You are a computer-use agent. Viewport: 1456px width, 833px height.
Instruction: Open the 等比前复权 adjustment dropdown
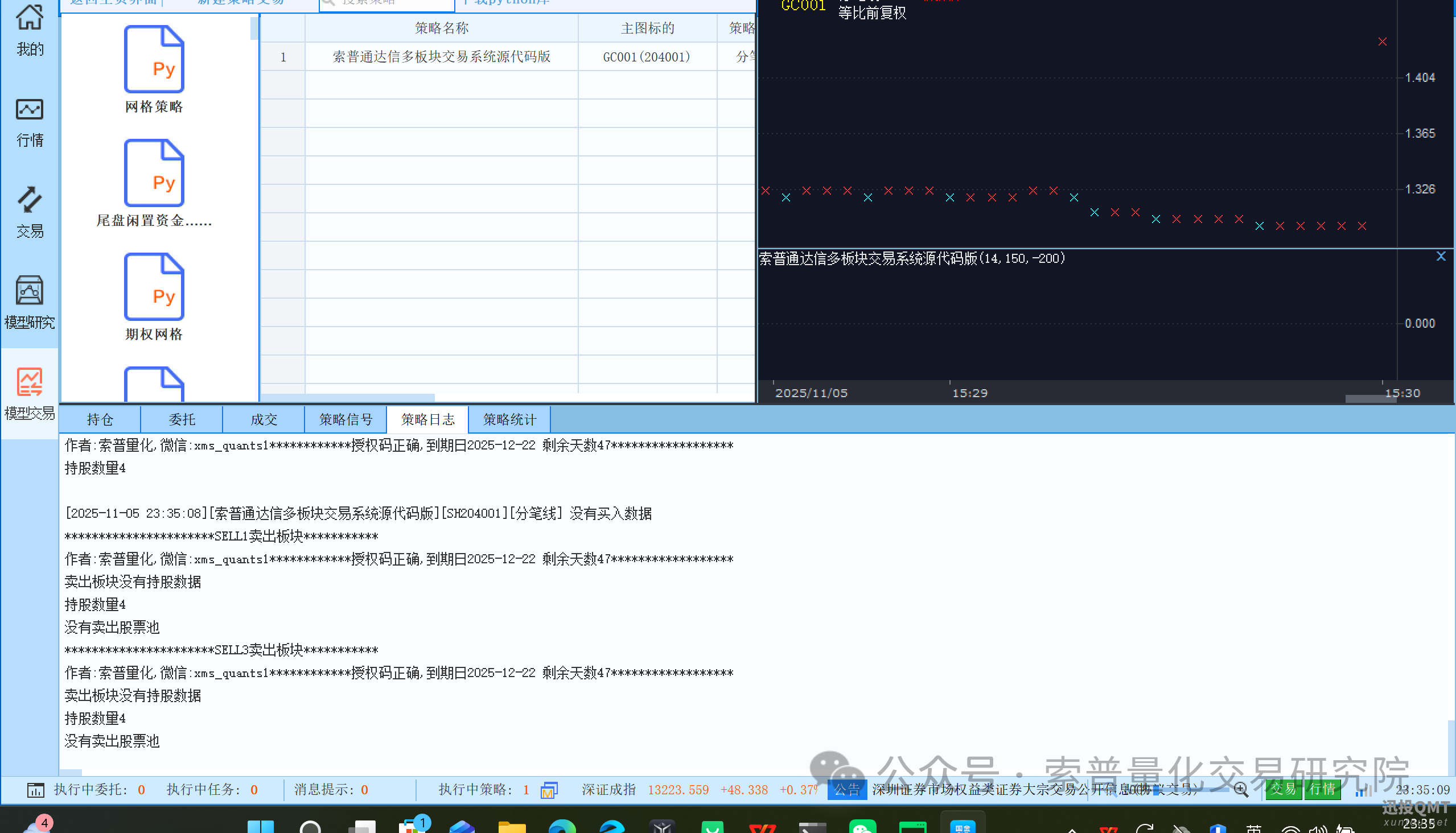coord(872,13)
